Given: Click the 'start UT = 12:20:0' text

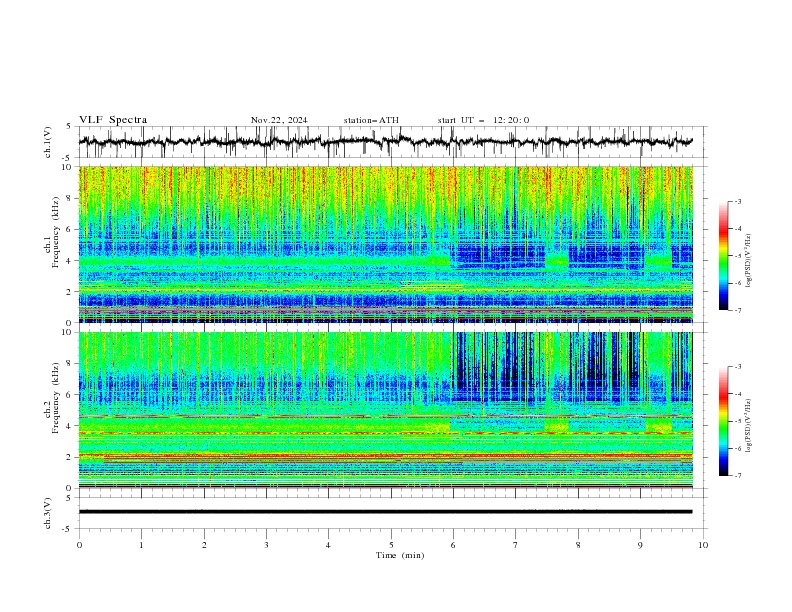Looking at the screenshot, I should click(x=483, y=120).
